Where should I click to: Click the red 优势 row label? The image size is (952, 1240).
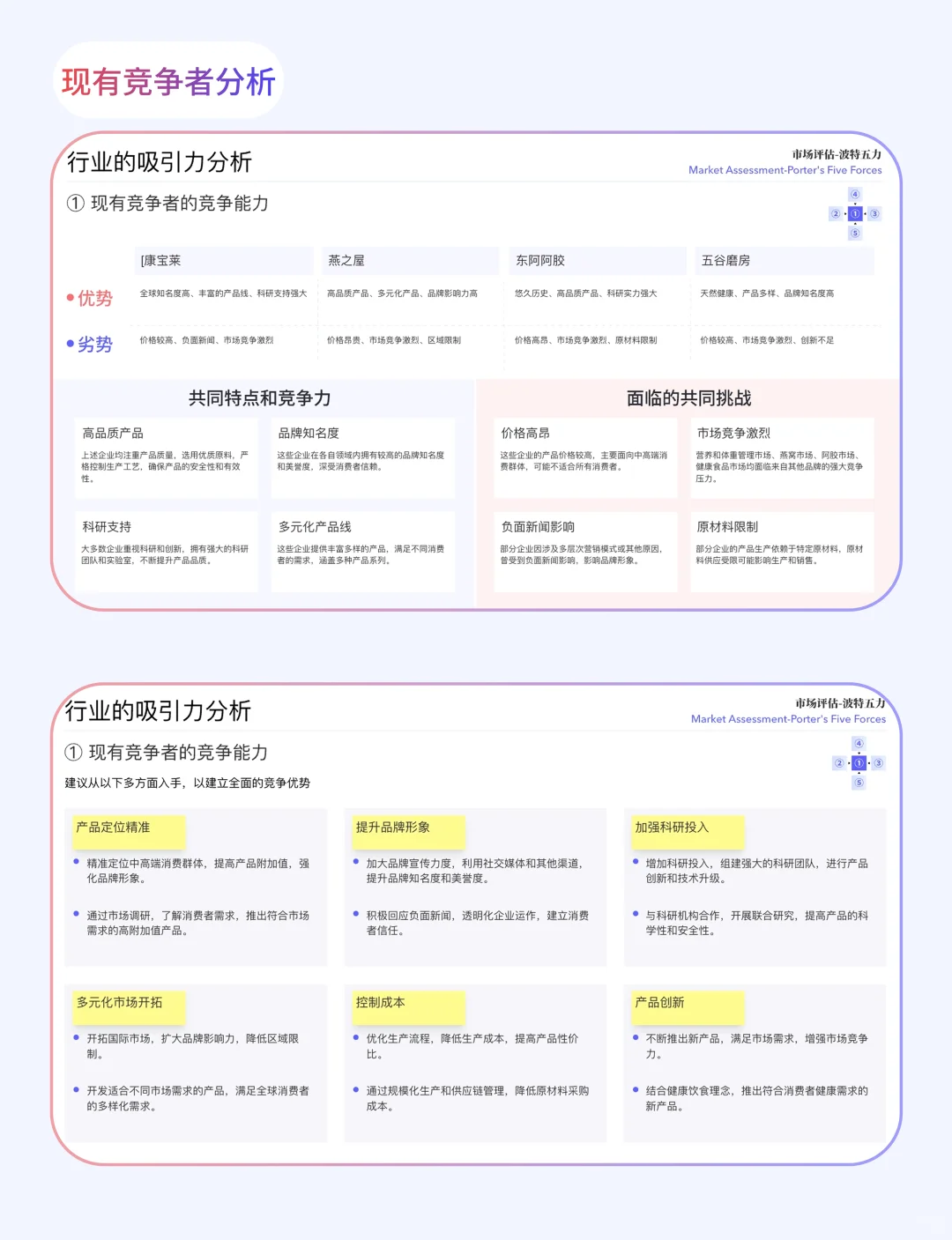[x=90, y=298]
